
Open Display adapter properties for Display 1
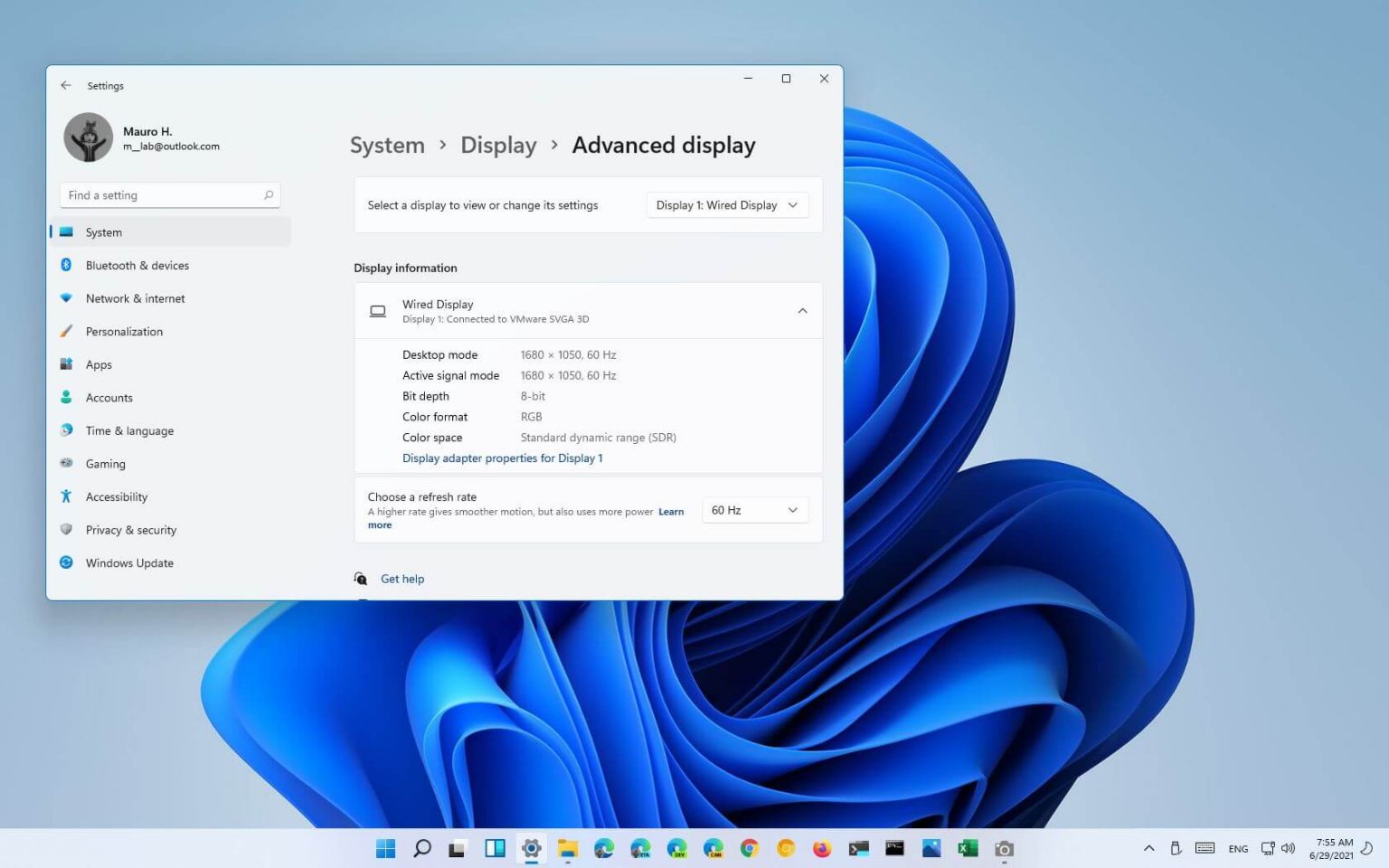tap(502, 458)
